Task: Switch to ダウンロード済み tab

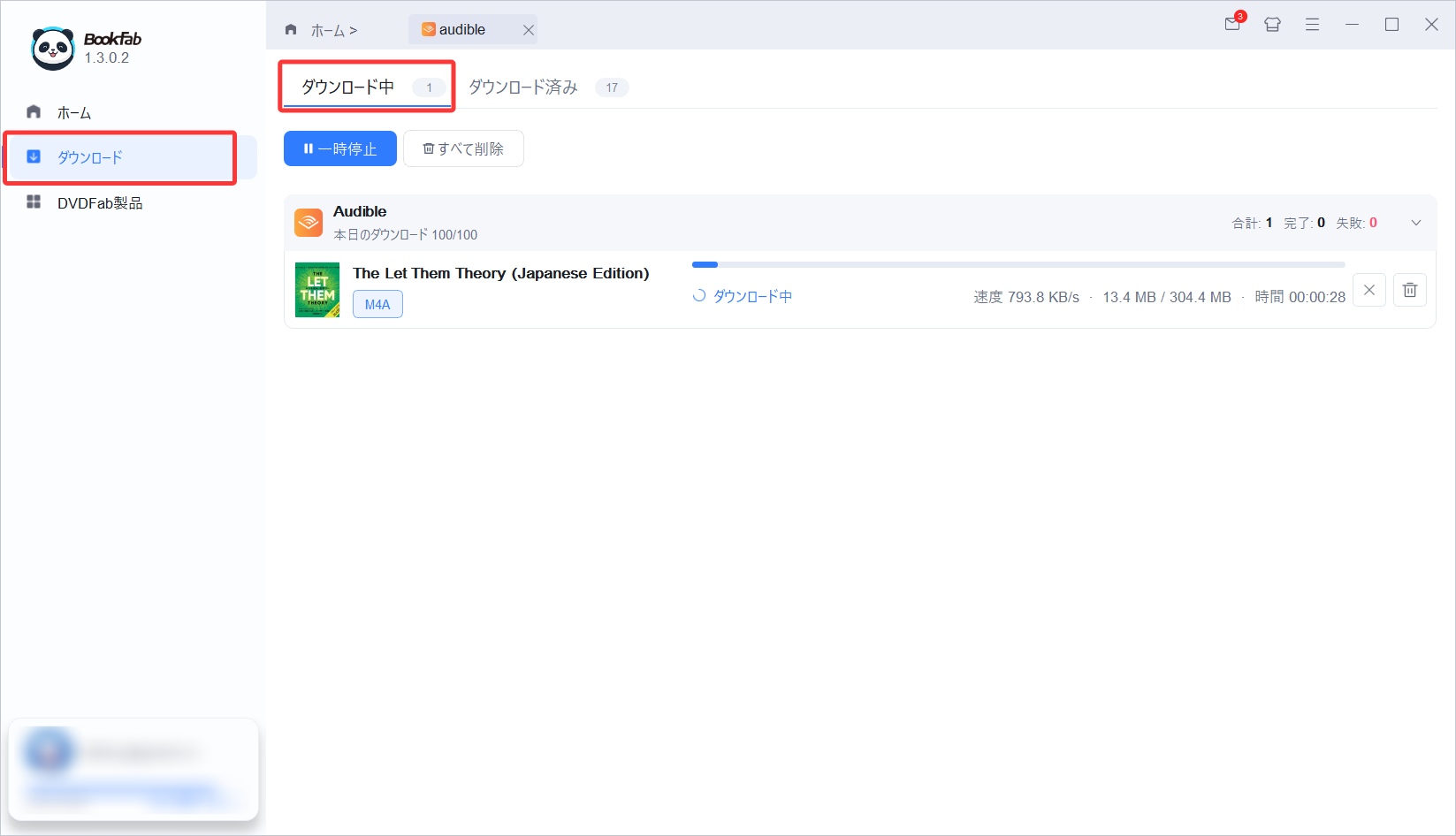Action: pos(548,87)
